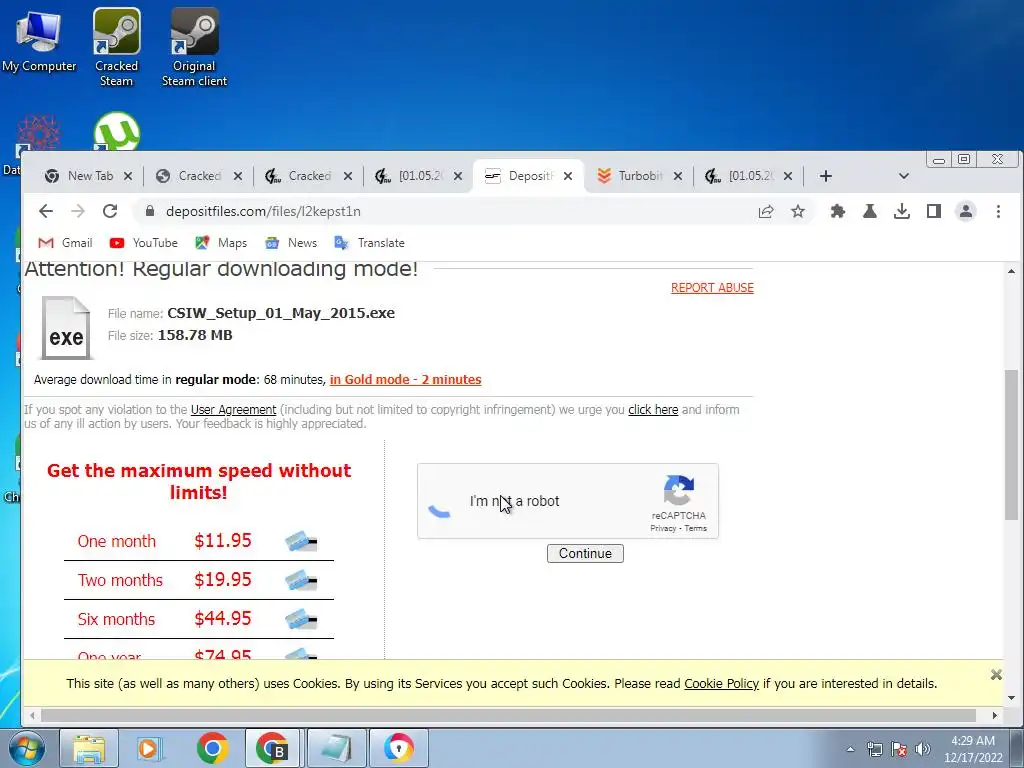Select the uTorrent desktop icon

click(117, 131)
